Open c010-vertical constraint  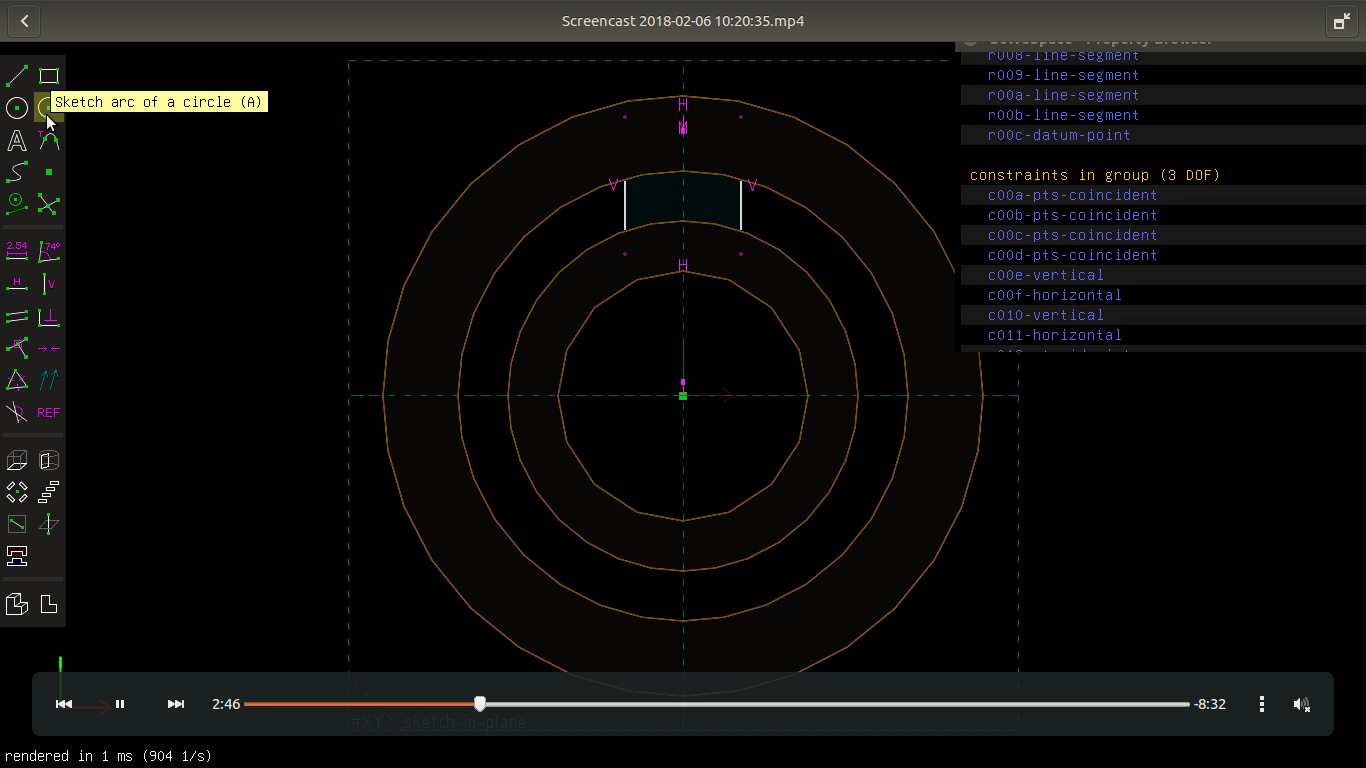pyautogui.click(x=1046, y=315)
